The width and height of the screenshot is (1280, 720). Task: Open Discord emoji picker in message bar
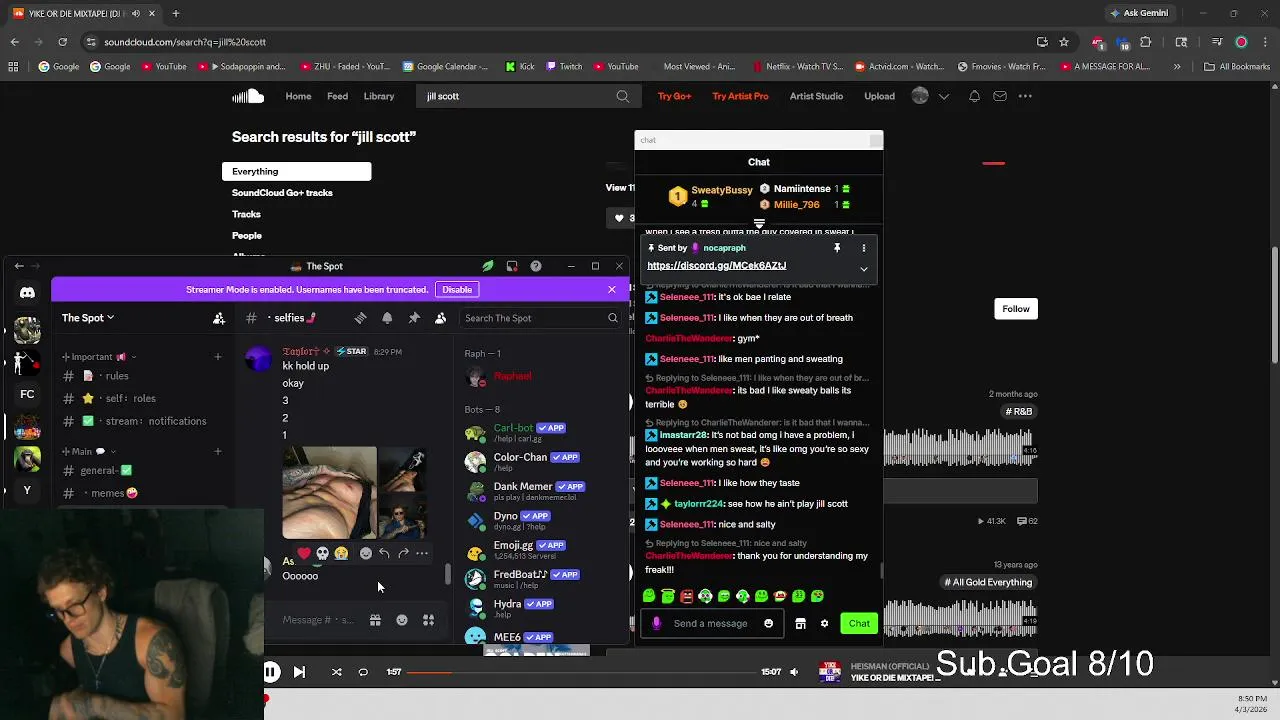click(x=402, y=620)
